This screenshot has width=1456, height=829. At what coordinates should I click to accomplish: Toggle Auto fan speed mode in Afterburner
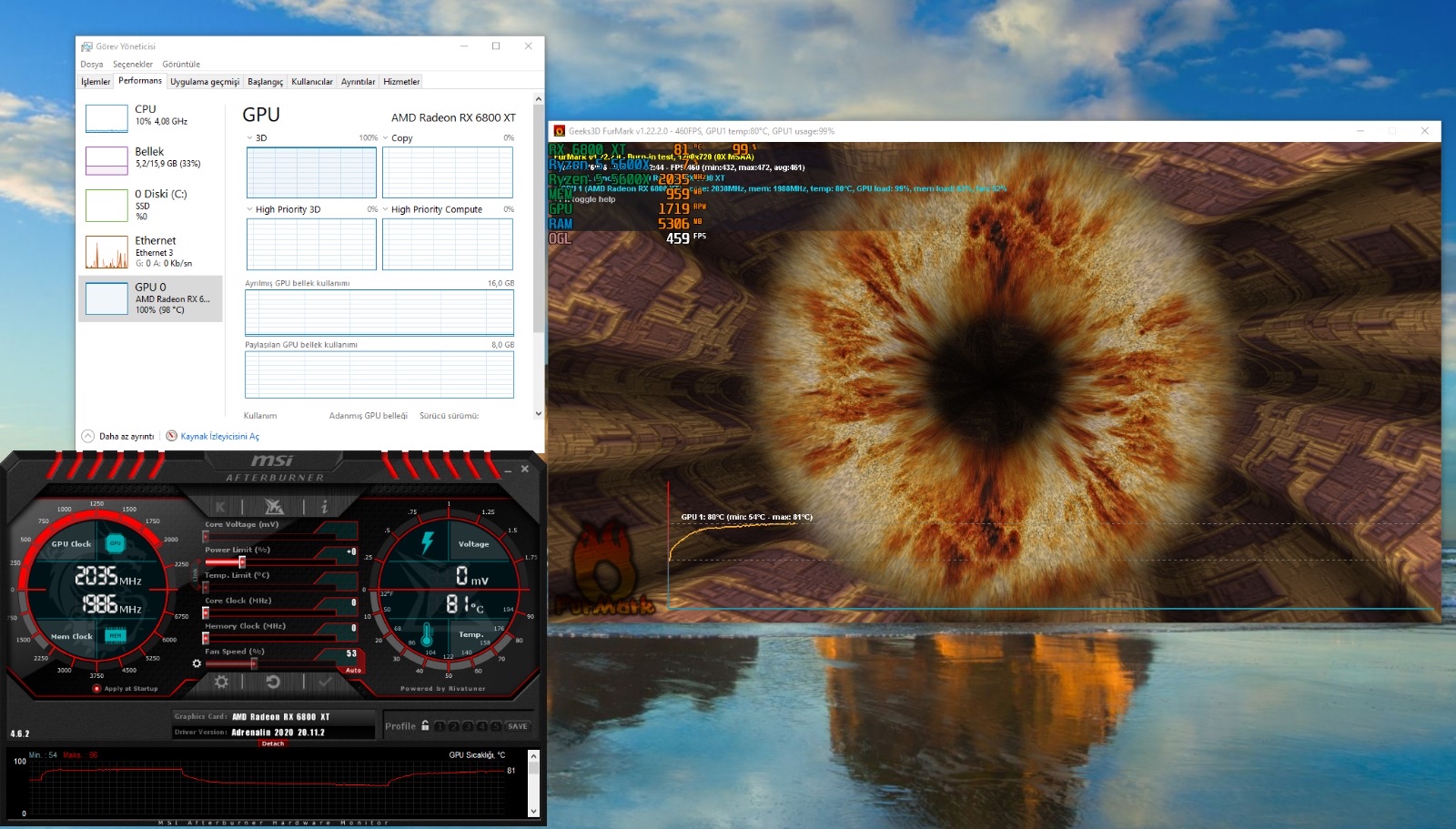[353, 671]
